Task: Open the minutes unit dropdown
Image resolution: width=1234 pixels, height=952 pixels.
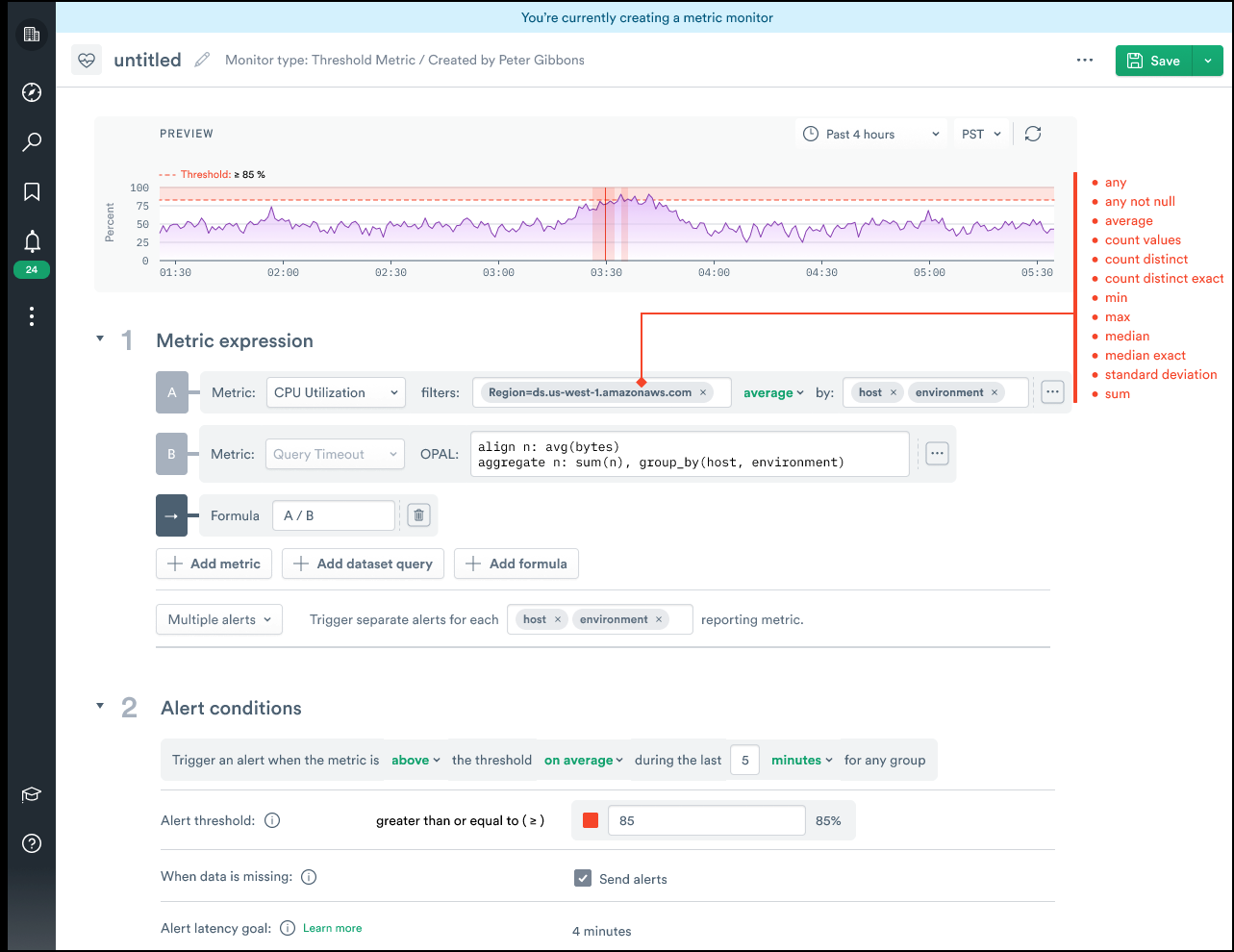Action: tap(802, 760)
